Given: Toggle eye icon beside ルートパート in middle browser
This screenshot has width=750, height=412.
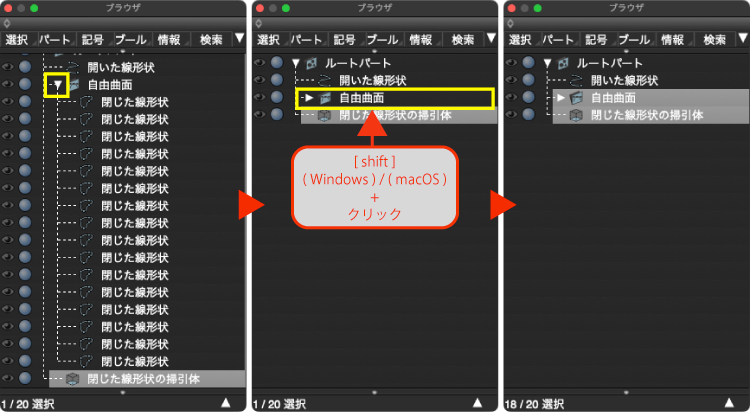Looking at the screenshot, I should pyautogui.click(x=259, y=63).
